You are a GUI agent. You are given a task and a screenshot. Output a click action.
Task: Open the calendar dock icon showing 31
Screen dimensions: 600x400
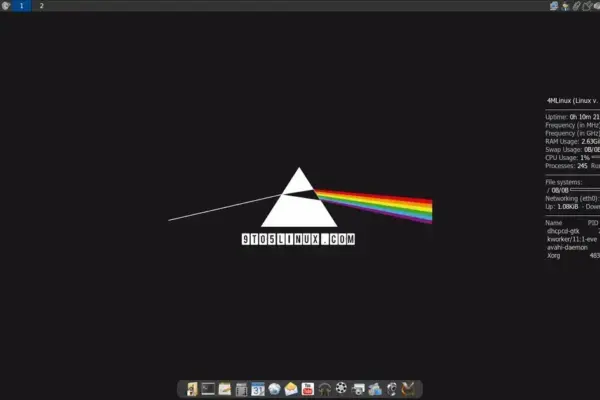point(258,389)
